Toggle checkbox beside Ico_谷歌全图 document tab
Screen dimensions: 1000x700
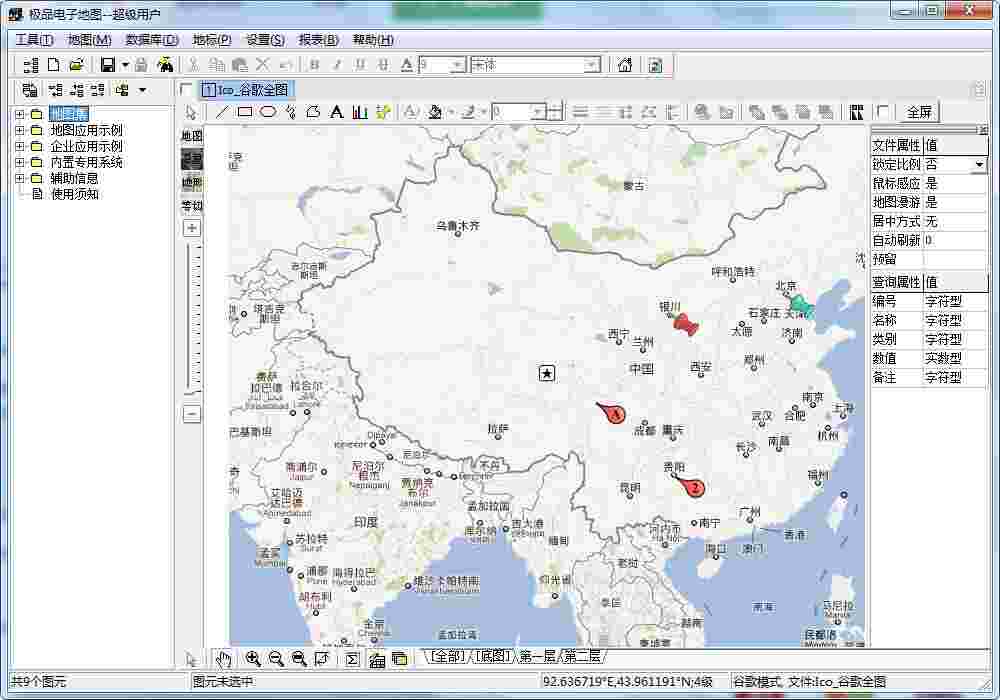(x=187, y=90)
